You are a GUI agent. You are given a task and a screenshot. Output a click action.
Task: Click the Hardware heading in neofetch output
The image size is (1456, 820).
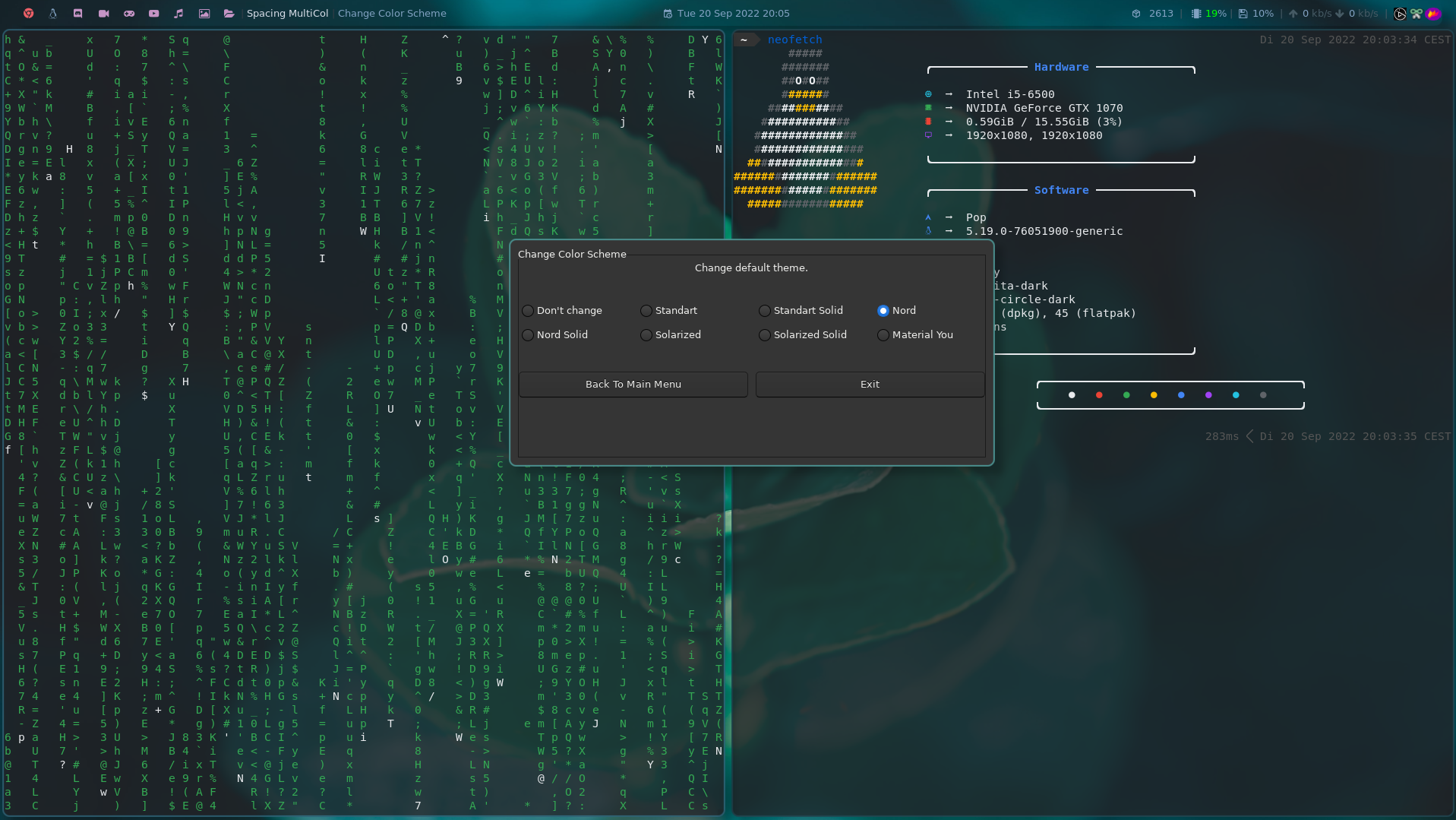tap(1061, 67)
